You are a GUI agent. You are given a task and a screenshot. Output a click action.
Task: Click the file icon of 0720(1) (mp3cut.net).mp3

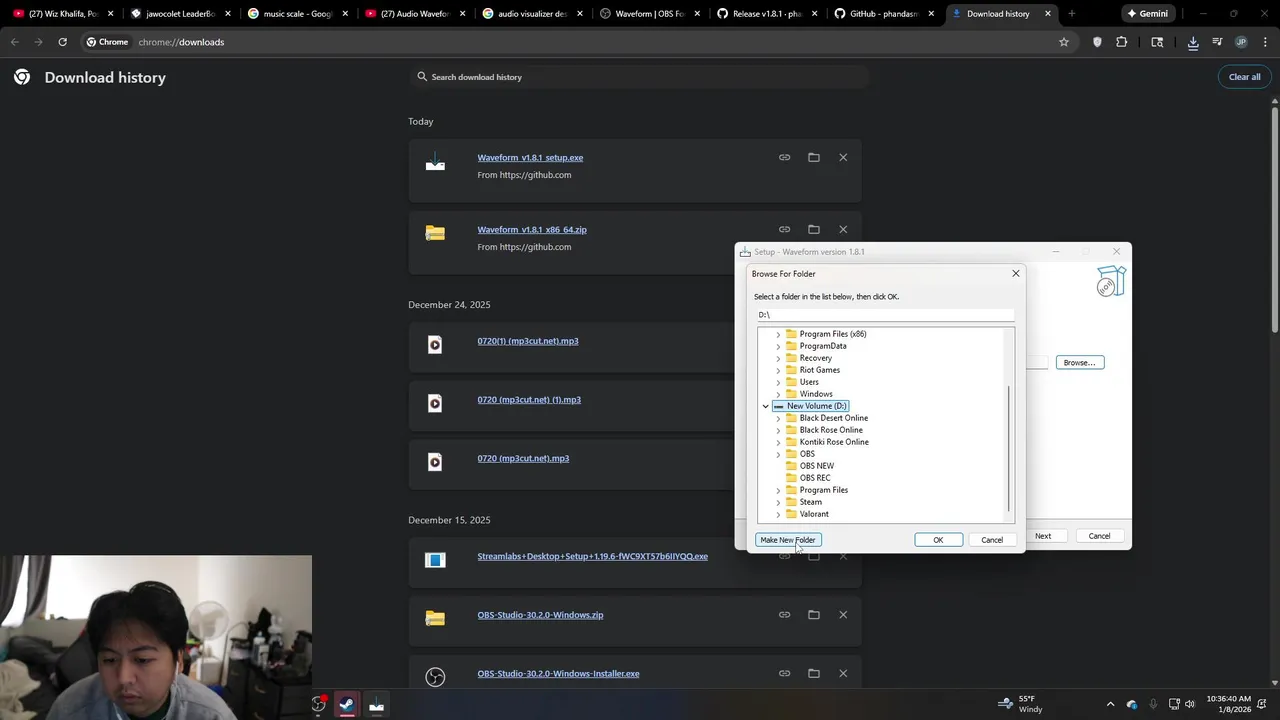tap(435, 345)
